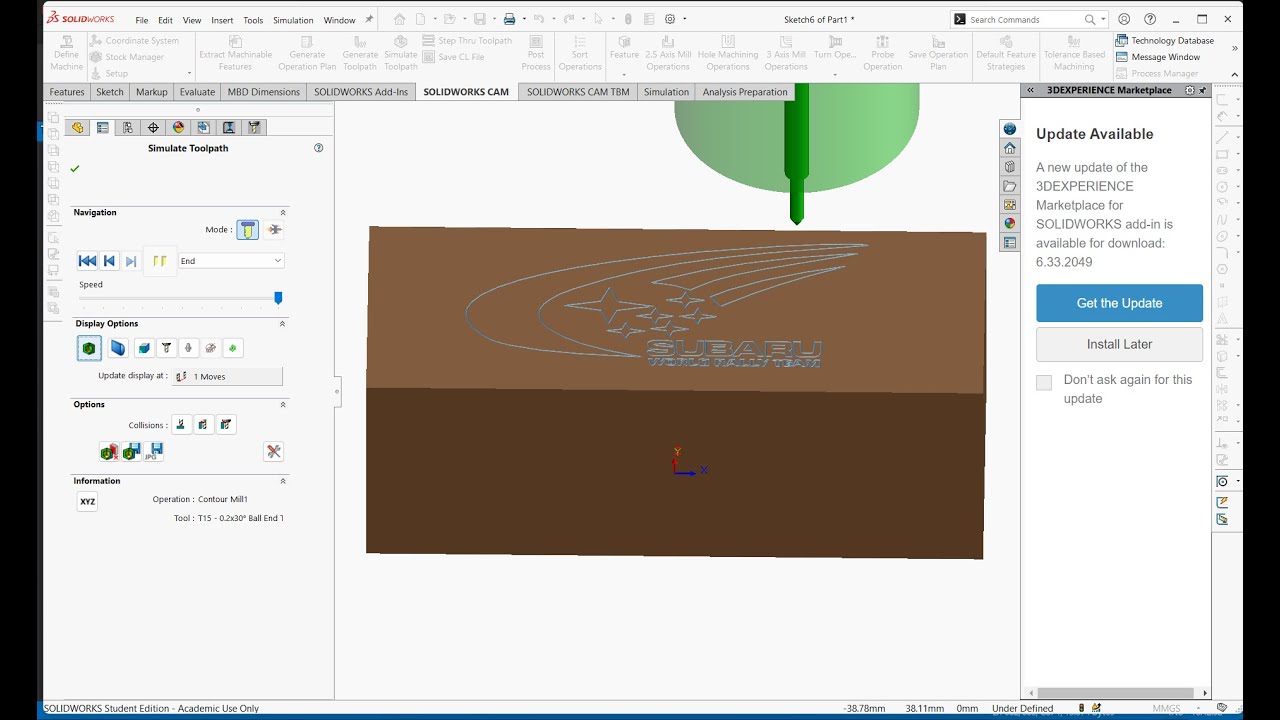Save the simulated stock model icon
The height and width of the screenshot is (720, 1280).
click(x=131, y=452)
